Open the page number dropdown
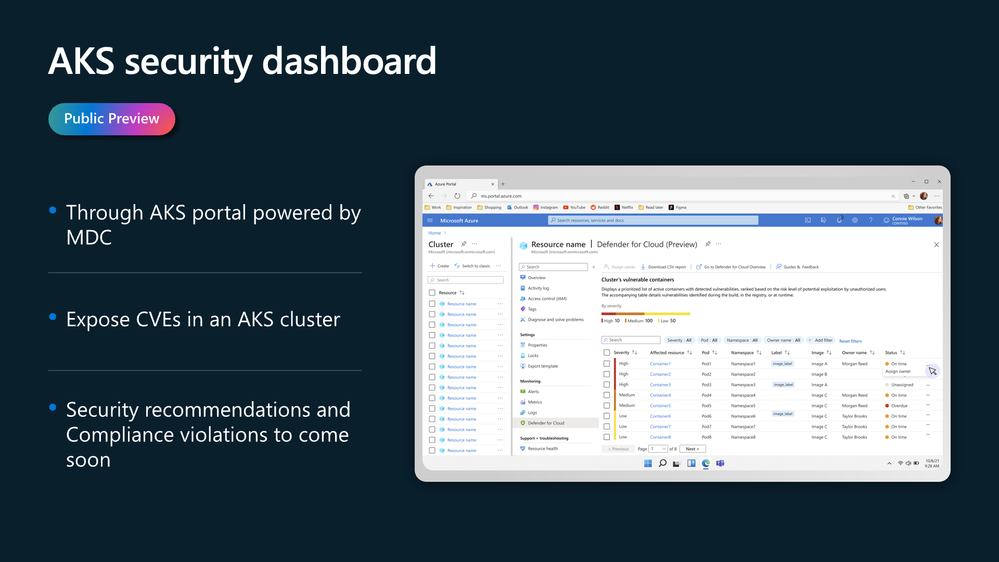Viewport: 999px width, 562px height. point(658,449)
